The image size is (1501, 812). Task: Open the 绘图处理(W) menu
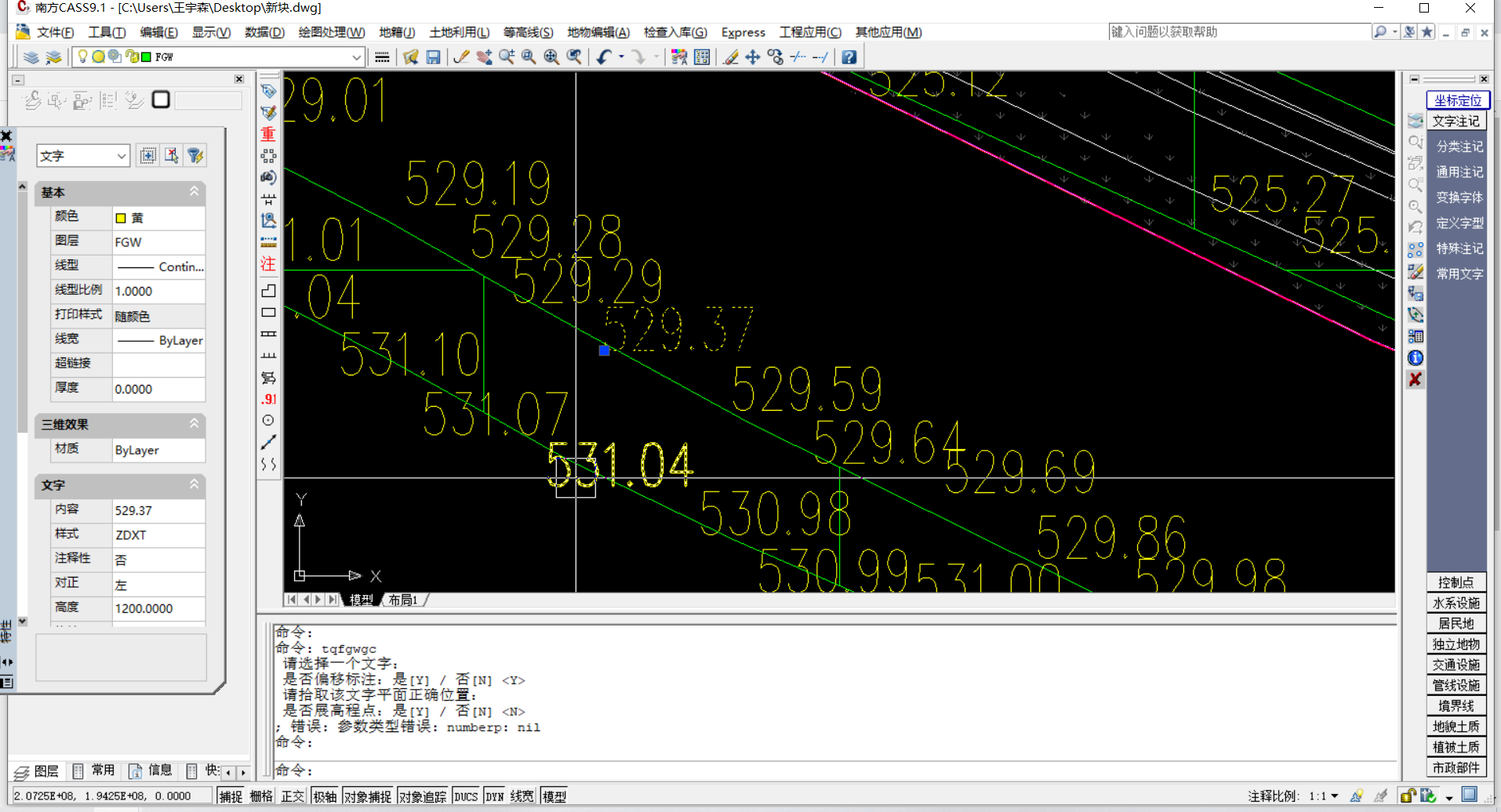coord(332,32)
